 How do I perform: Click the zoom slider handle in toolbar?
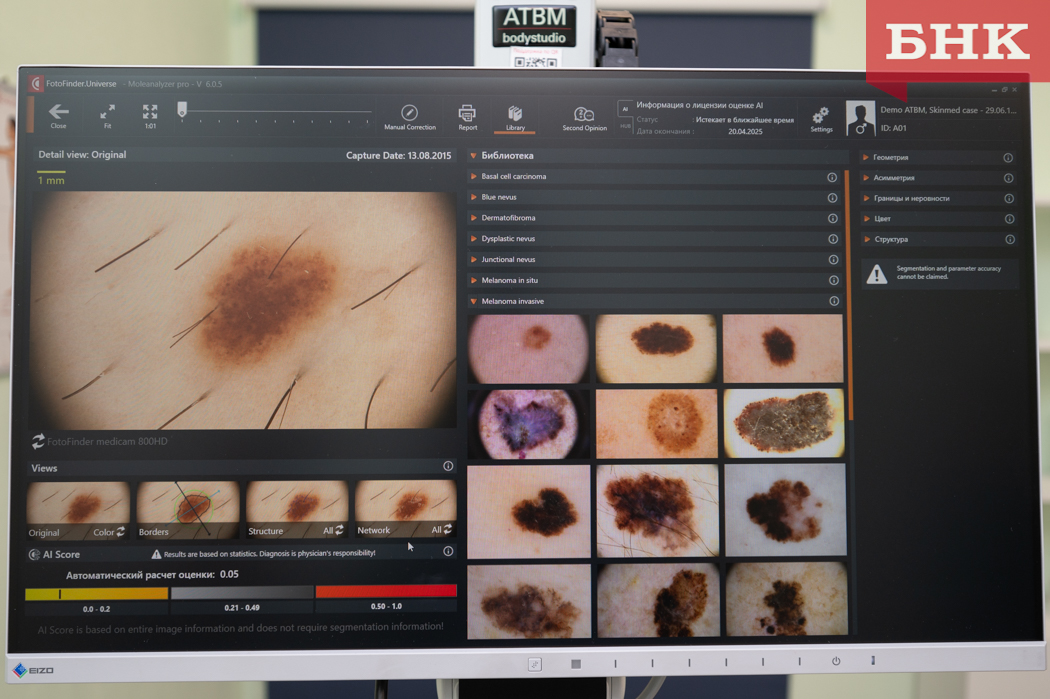coord(182,109)
